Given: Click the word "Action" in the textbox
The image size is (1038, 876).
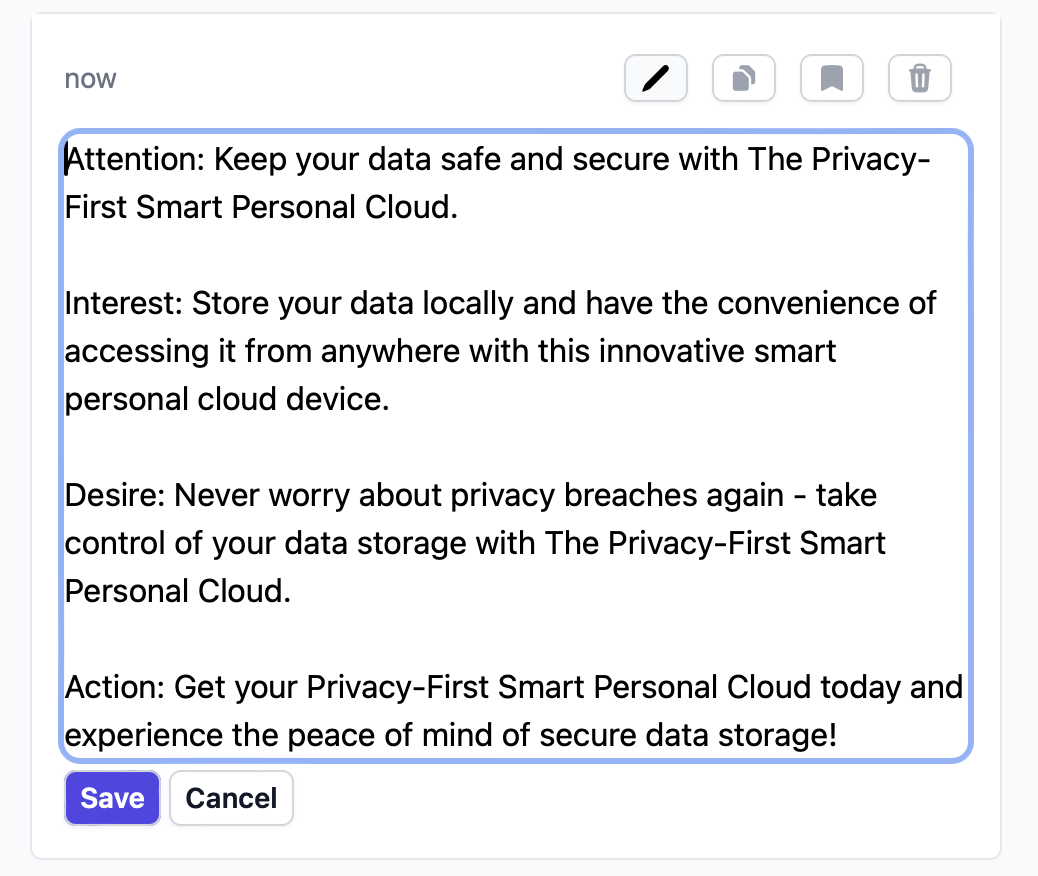Looking at the screenshot, I should coord(114,688).
